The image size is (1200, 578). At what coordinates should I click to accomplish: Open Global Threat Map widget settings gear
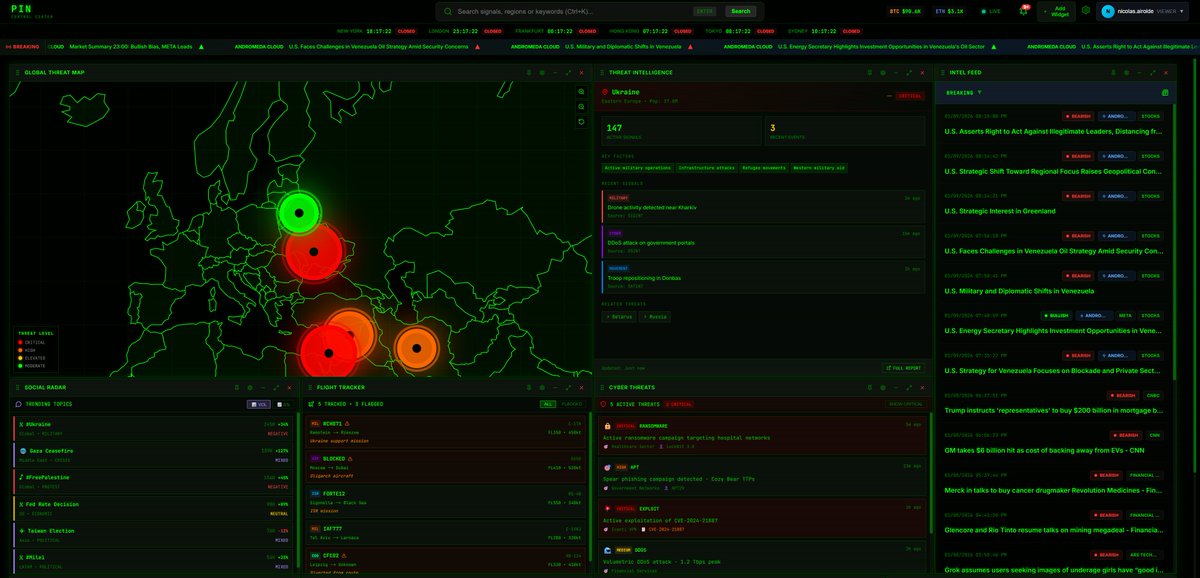pyautogui.click(x=542, y=72)
